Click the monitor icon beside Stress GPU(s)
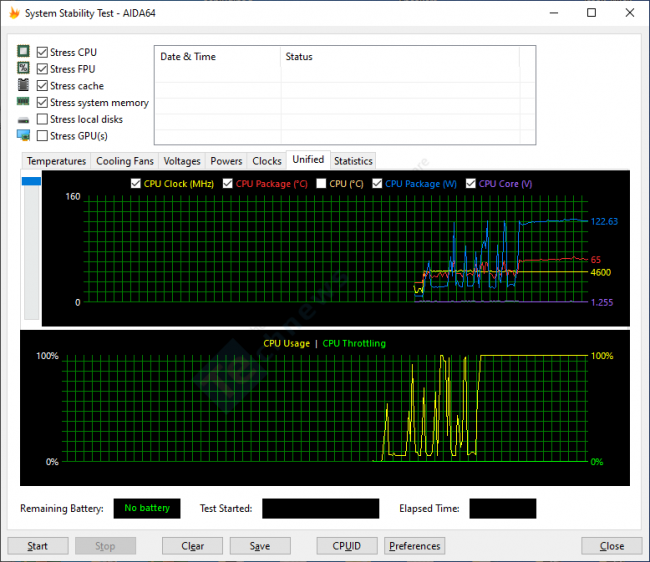Viewport: 650px width, 562px height. [23, 135]
